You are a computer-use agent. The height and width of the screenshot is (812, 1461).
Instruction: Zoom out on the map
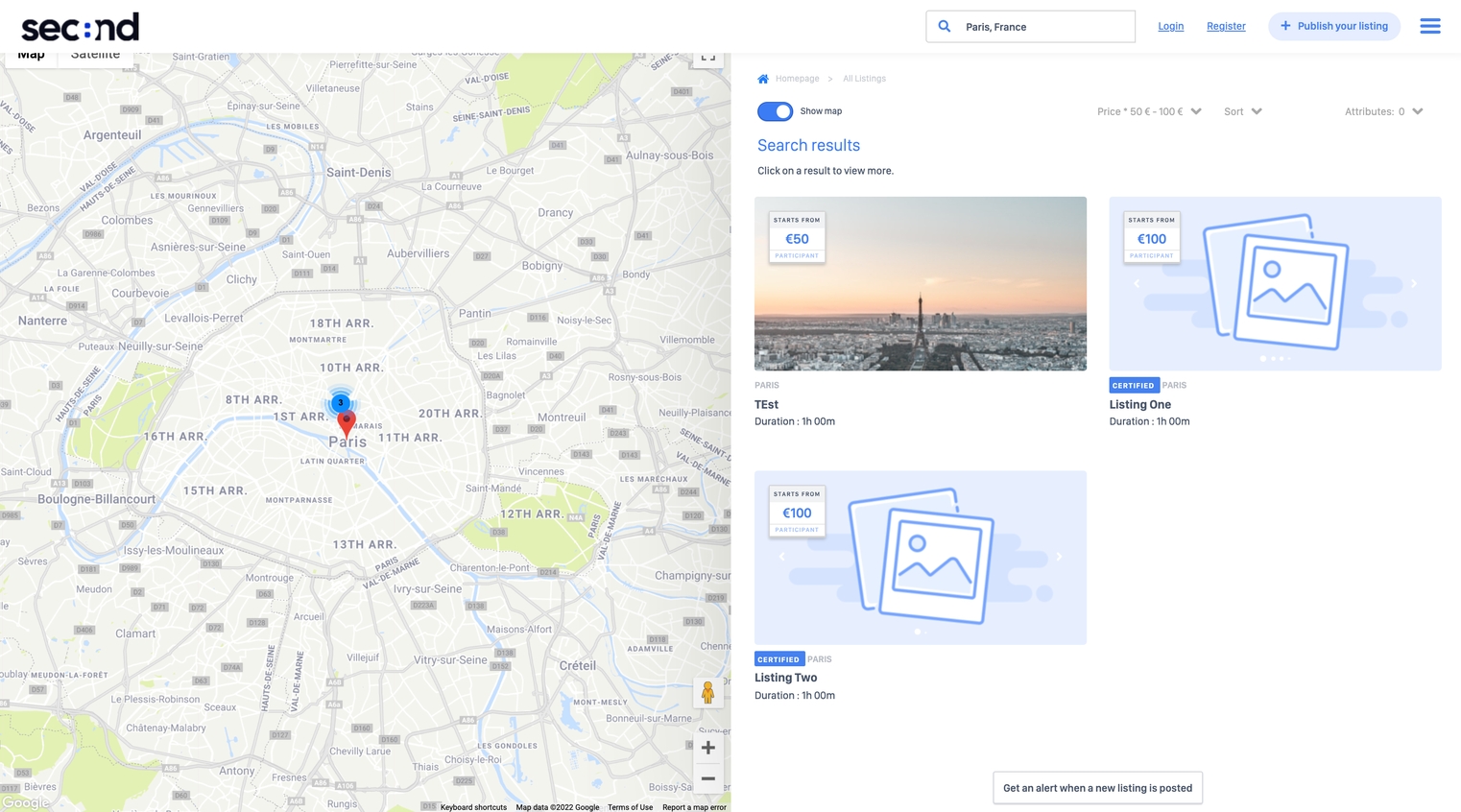(707, 778)
